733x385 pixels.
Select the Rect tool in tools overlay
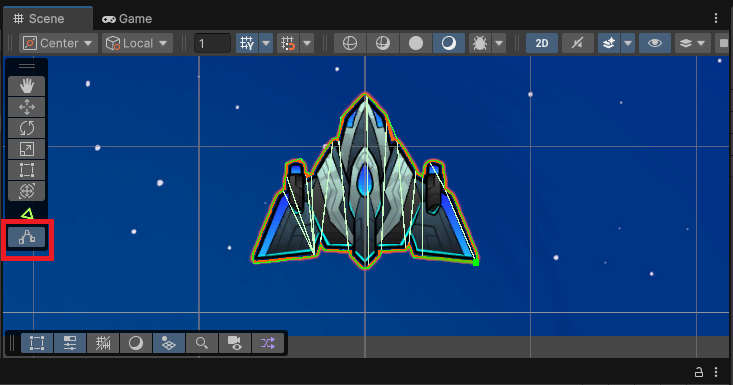[27, 170]
